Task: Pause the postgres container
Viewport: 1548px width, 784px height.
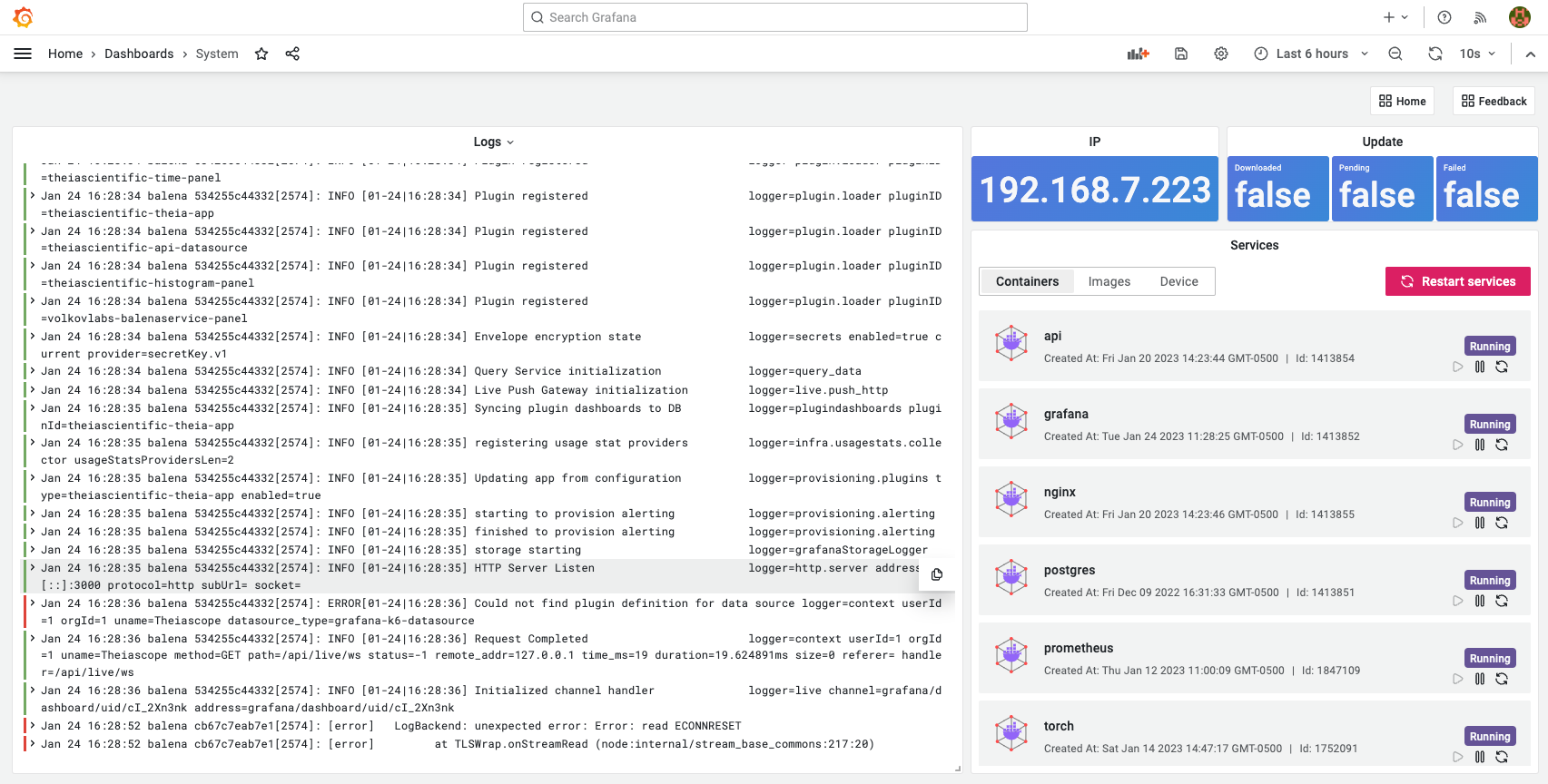Action: 1480,601
